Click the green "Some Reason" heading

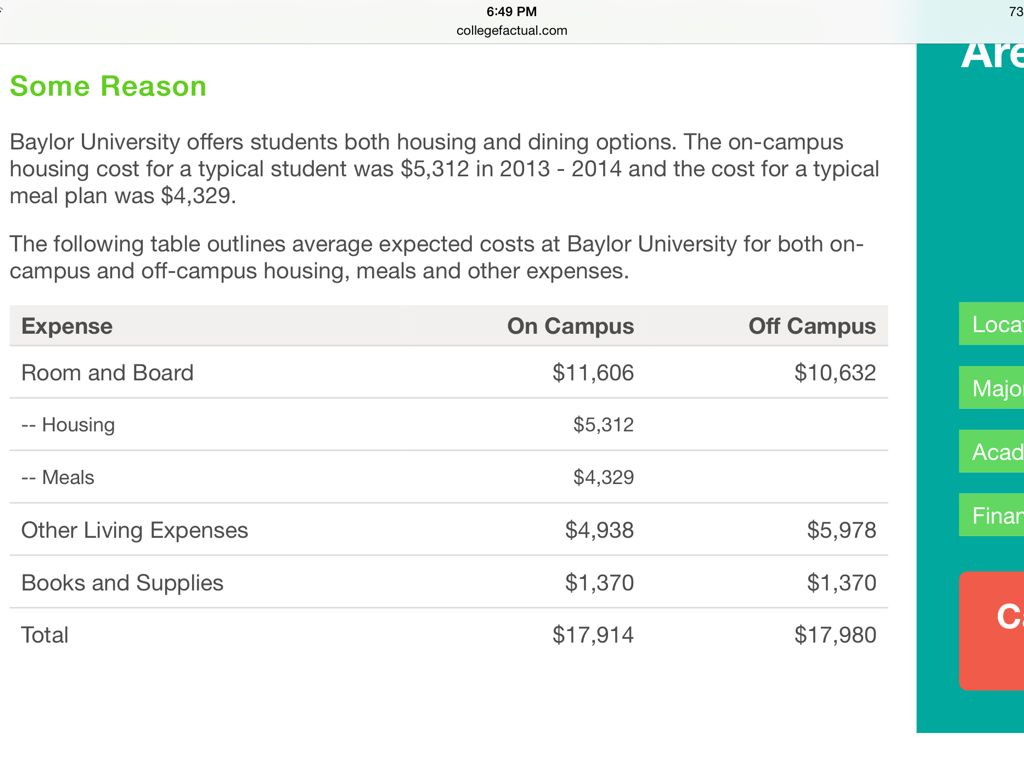(x=108, y=87)
